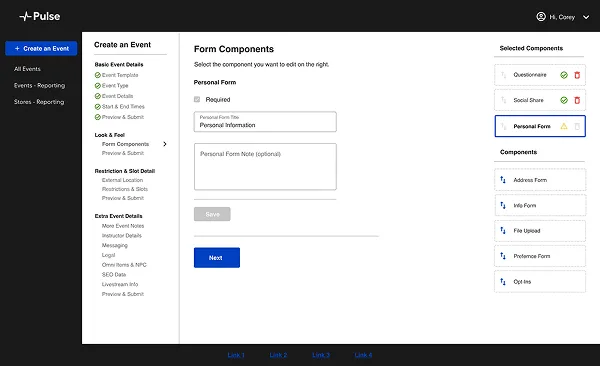Open footer Link 3
The width and height of the screenshot is (600, 366).
(x=321, y=355)
